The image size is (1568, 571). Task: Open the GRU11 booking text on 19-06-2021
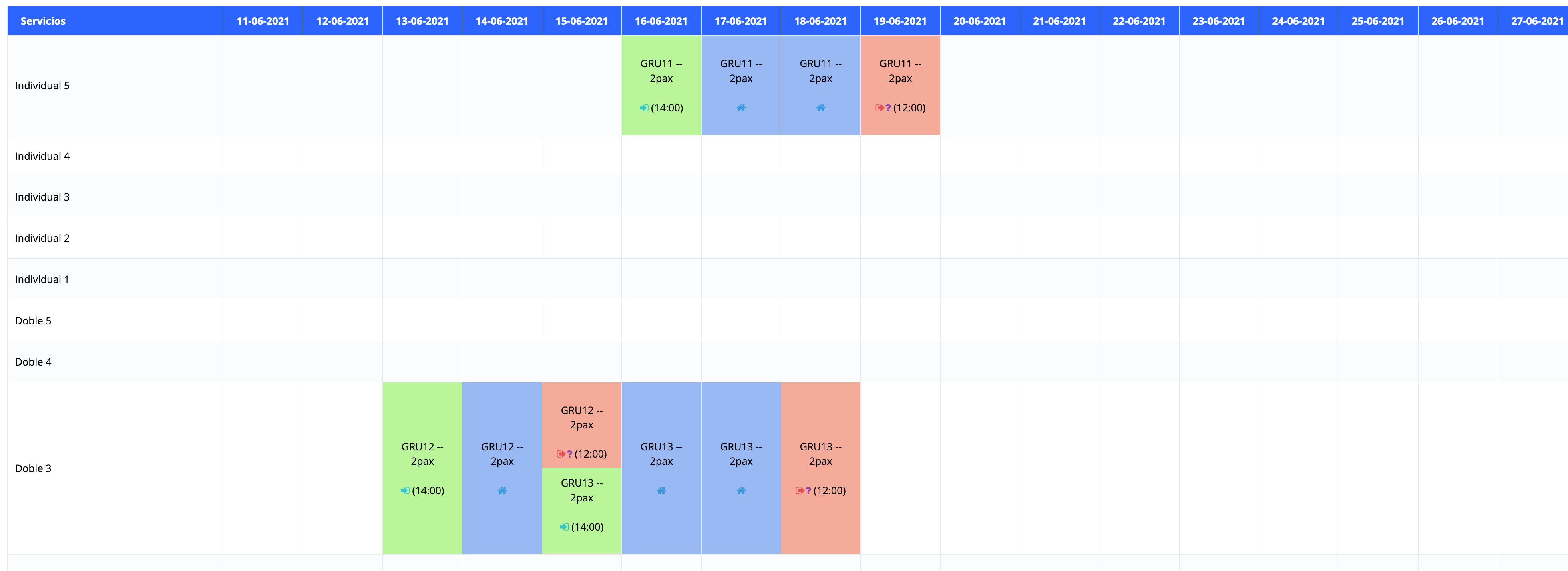(x=900, y=71)
